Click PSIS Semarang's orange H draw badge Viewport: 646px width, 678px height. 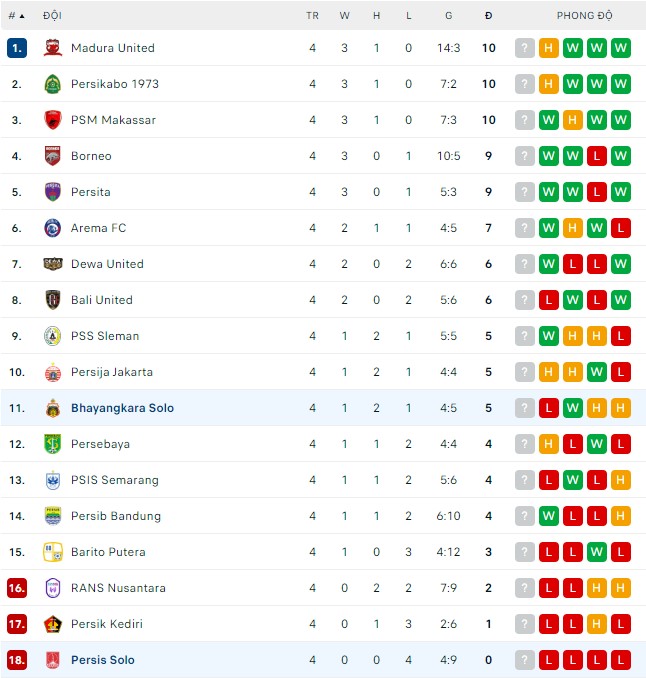pyautogui.click(x=620, y=480)
